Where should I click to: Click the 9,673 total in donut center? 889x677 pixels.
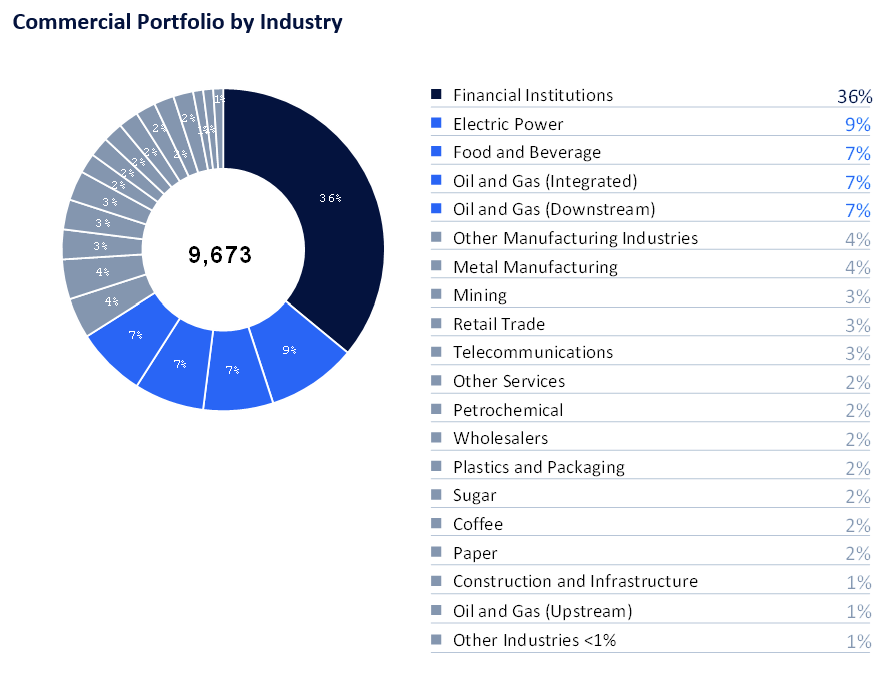point(220,255)
